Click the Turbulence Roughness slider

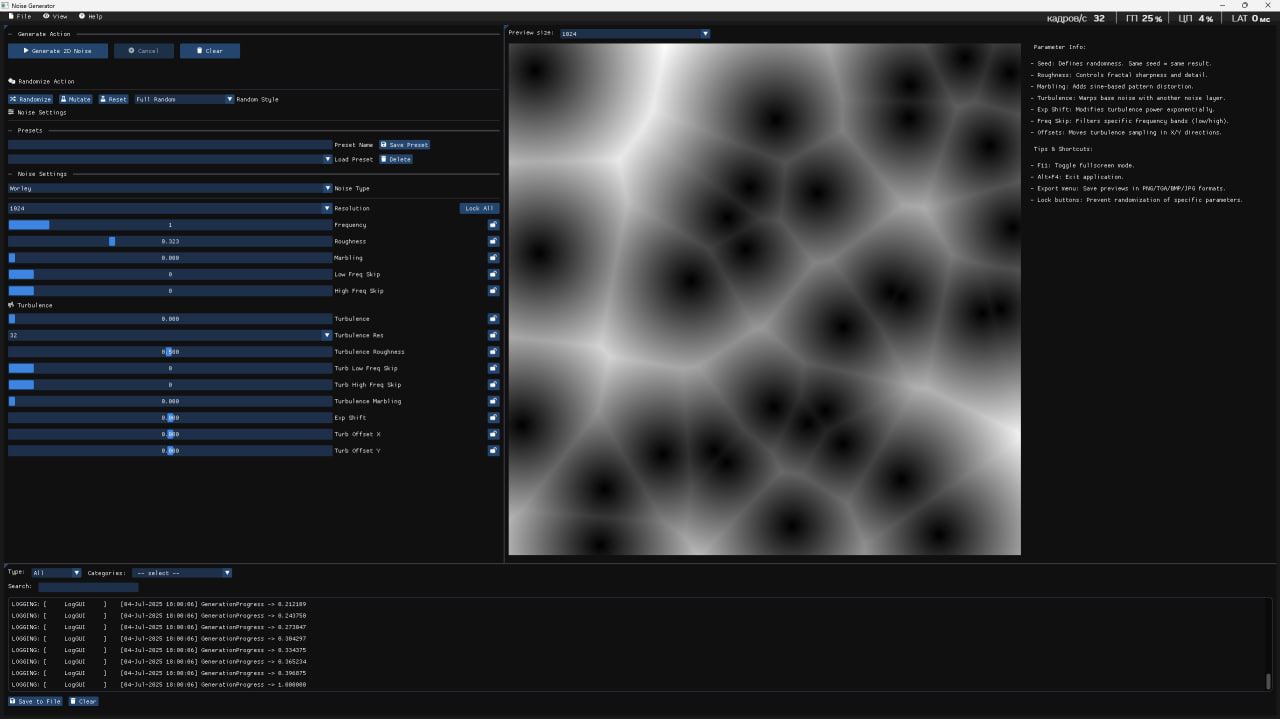(170, 352)
